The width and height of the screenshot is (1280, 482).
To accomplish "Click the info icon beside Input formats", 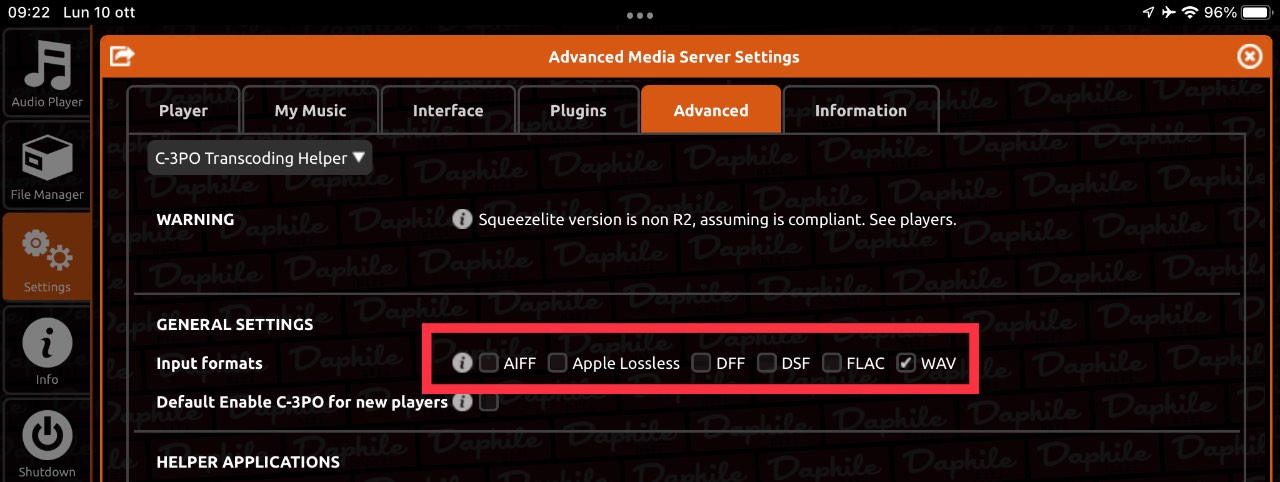I will click(461, 363).
